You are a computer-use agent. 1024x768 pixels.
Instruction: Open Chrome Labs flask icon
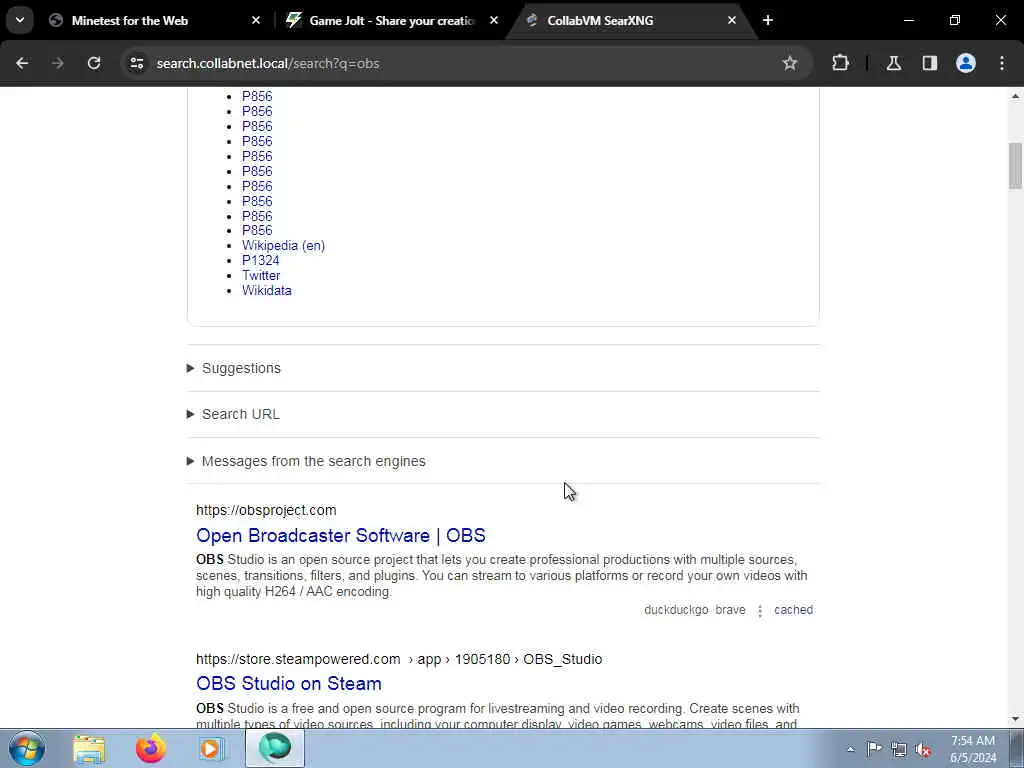[x=894, y=63]
